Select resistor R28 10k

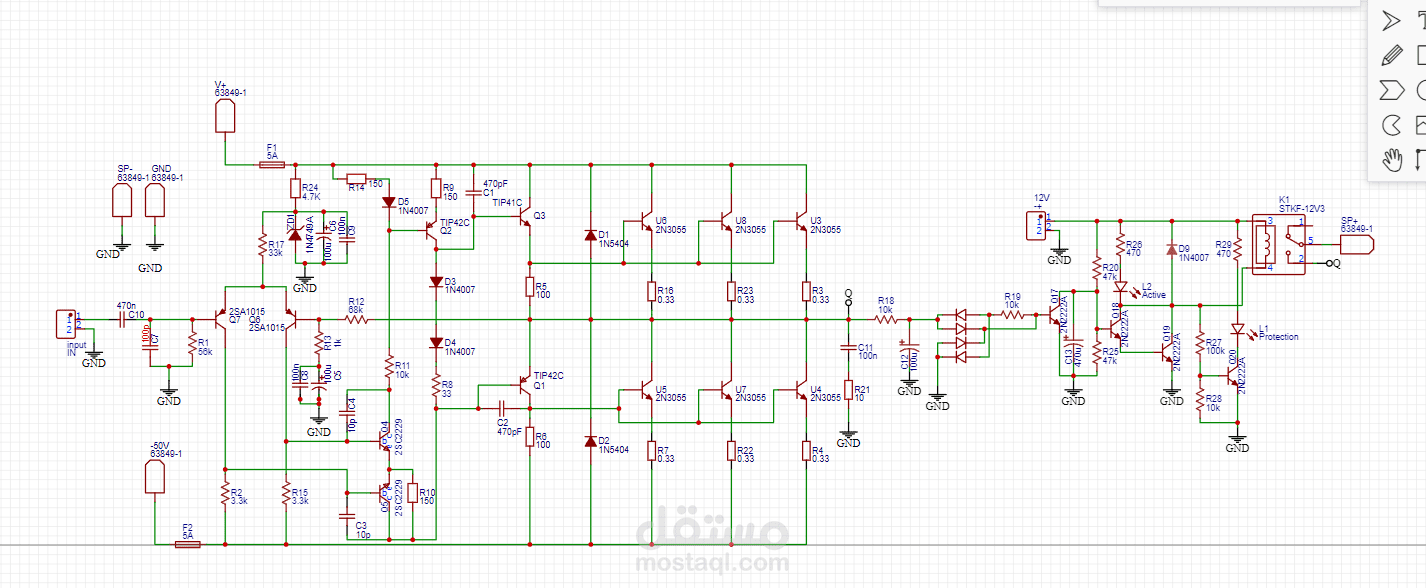point(1200,400)
